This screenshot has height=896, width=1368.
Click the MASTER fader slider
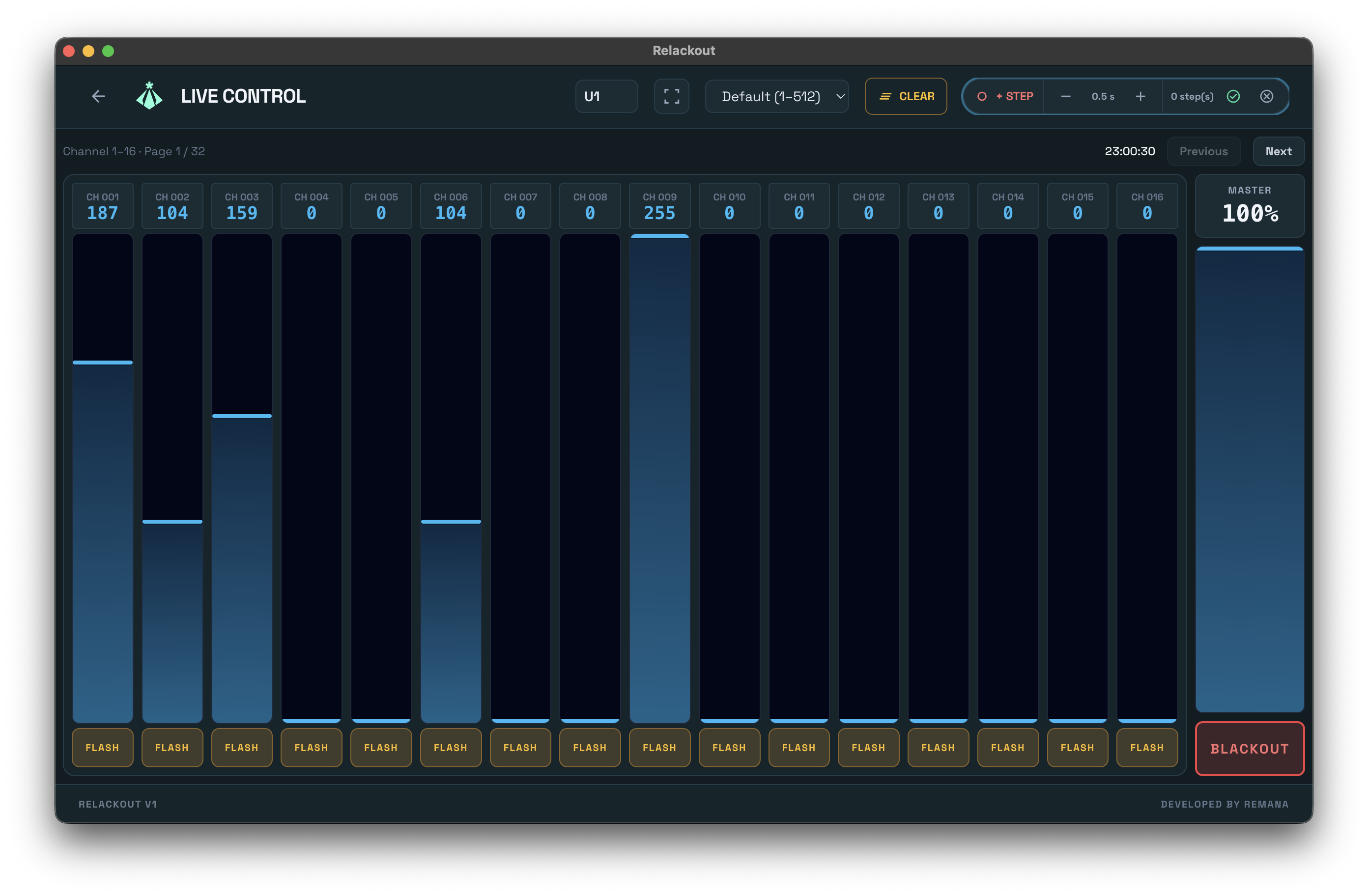tap(1249, 480)
